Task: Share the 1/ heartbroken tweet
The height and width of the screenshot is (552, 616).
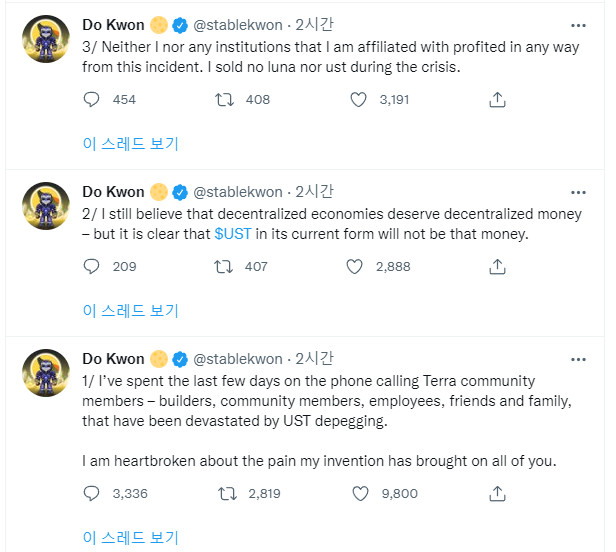Action: click(x=497, y=493)
